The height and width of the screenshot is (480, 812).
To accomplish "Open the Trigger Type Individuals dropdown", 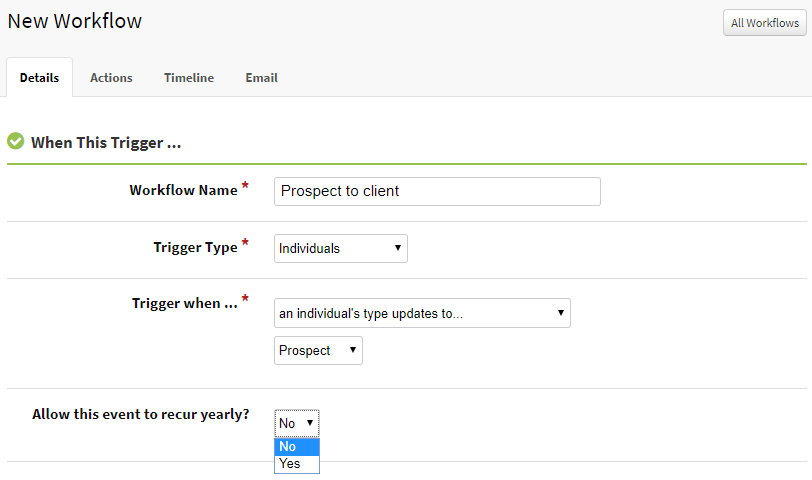I will point(341,248).
